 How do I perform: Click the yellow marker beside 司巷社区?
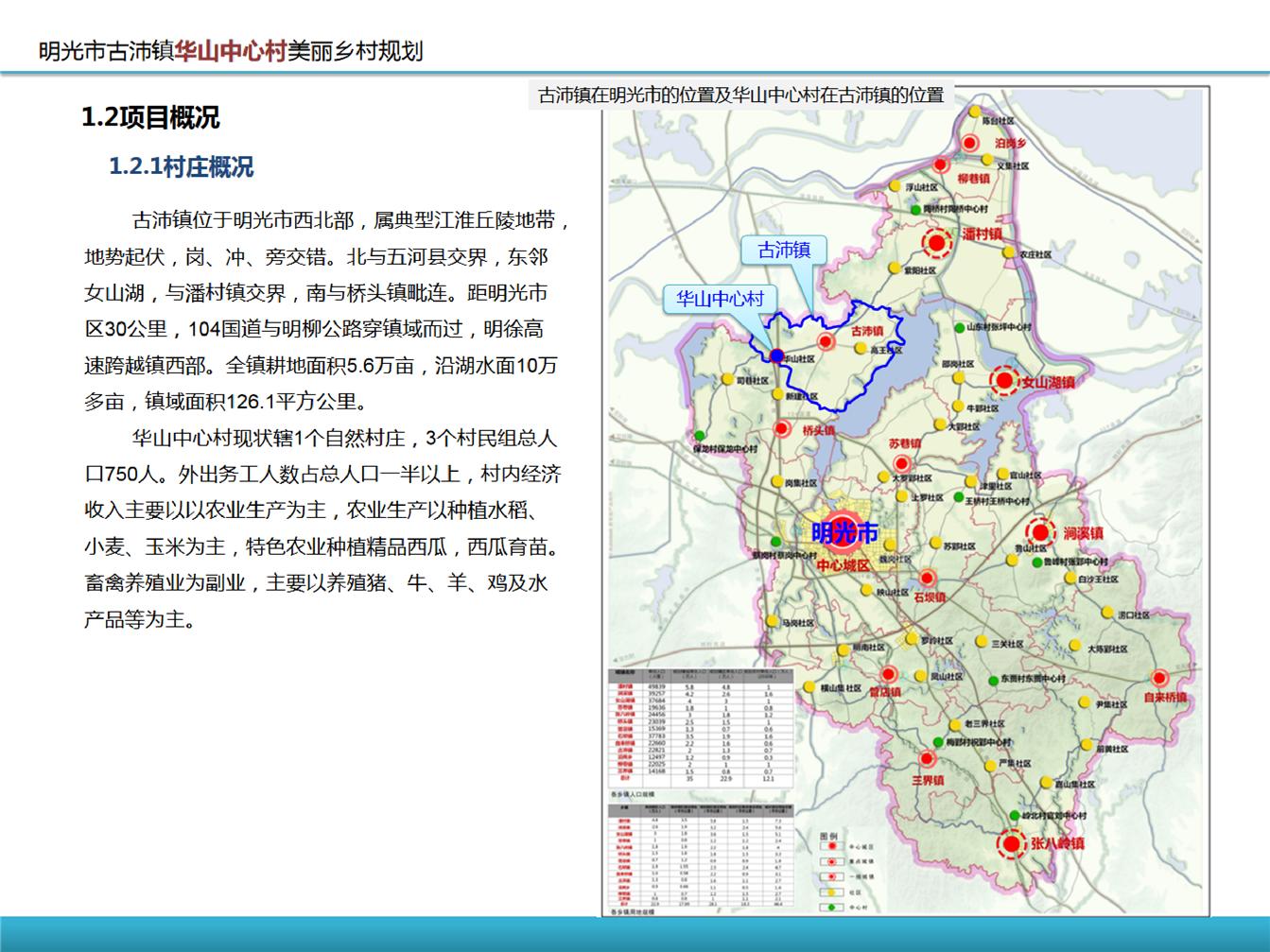click(726, 381)
